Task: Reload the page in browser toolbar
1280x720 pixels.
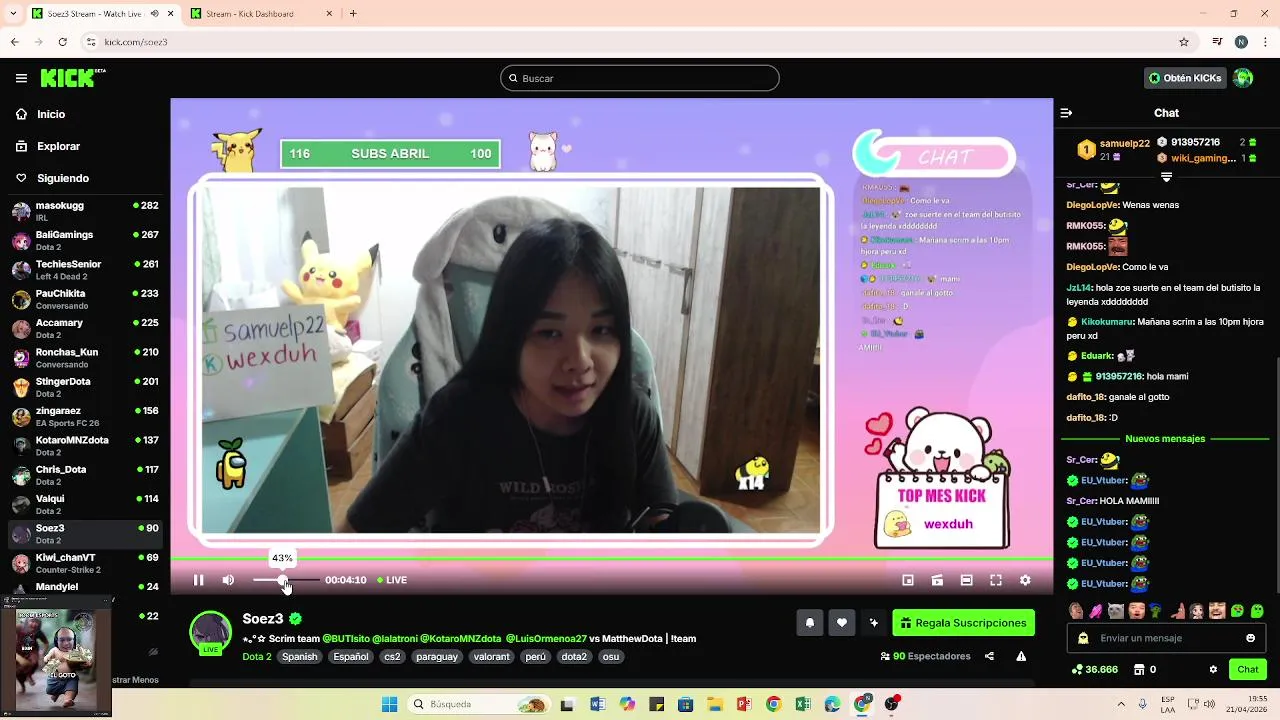Action: pos(62,42)
